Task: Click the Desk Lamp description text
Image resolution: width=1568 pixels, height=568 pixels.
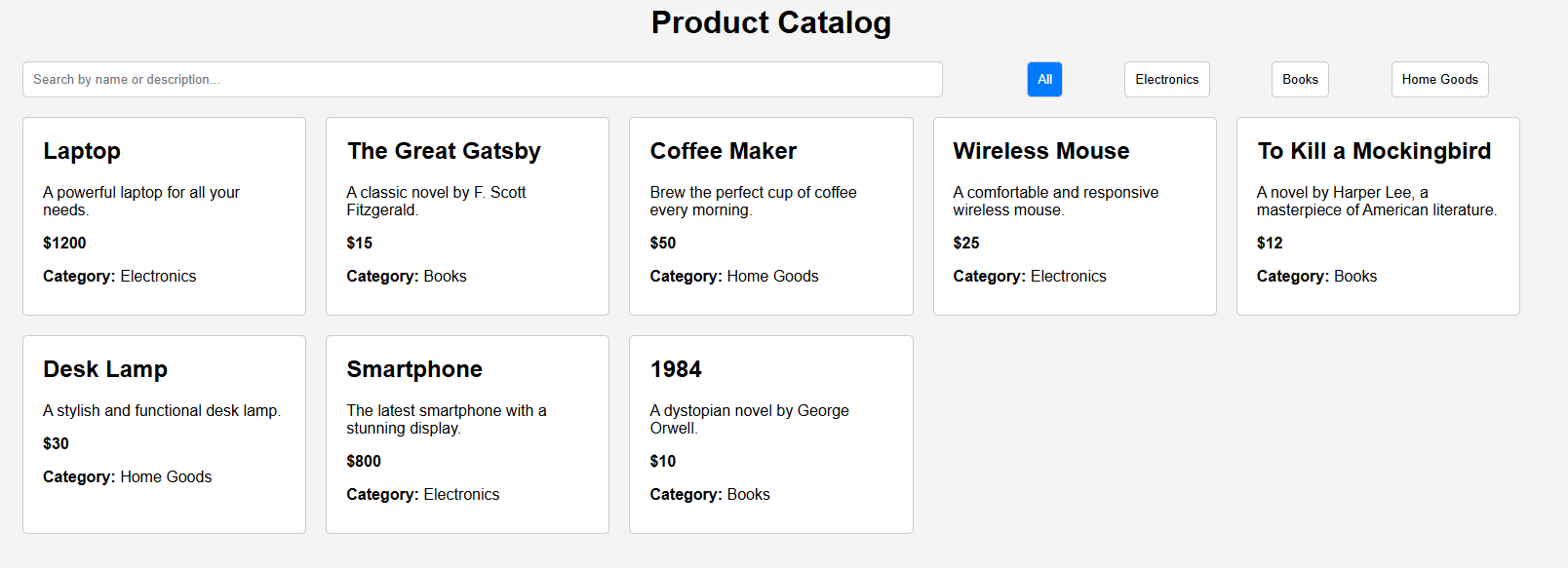Action: [x=162, y=410]
